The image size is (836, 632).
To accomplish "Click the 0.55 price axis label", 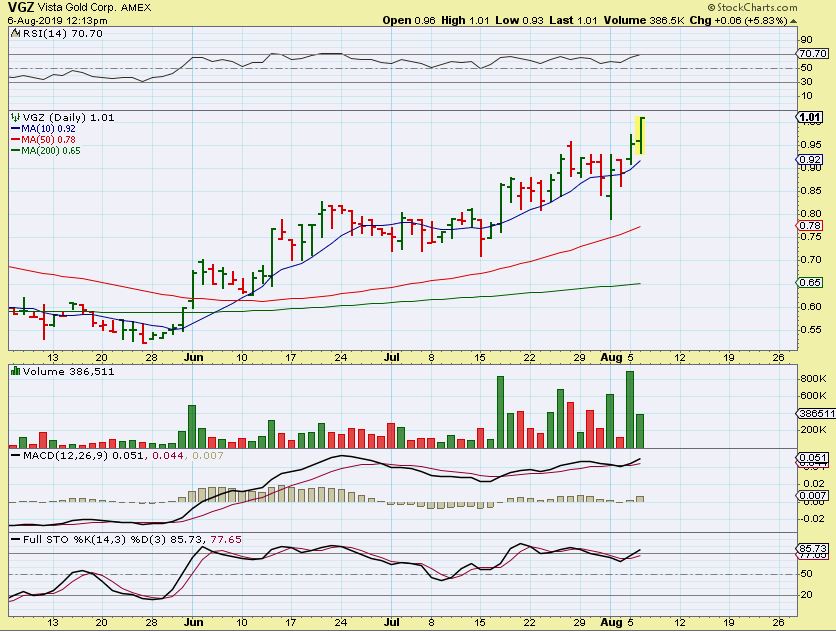I will [810, 330].
